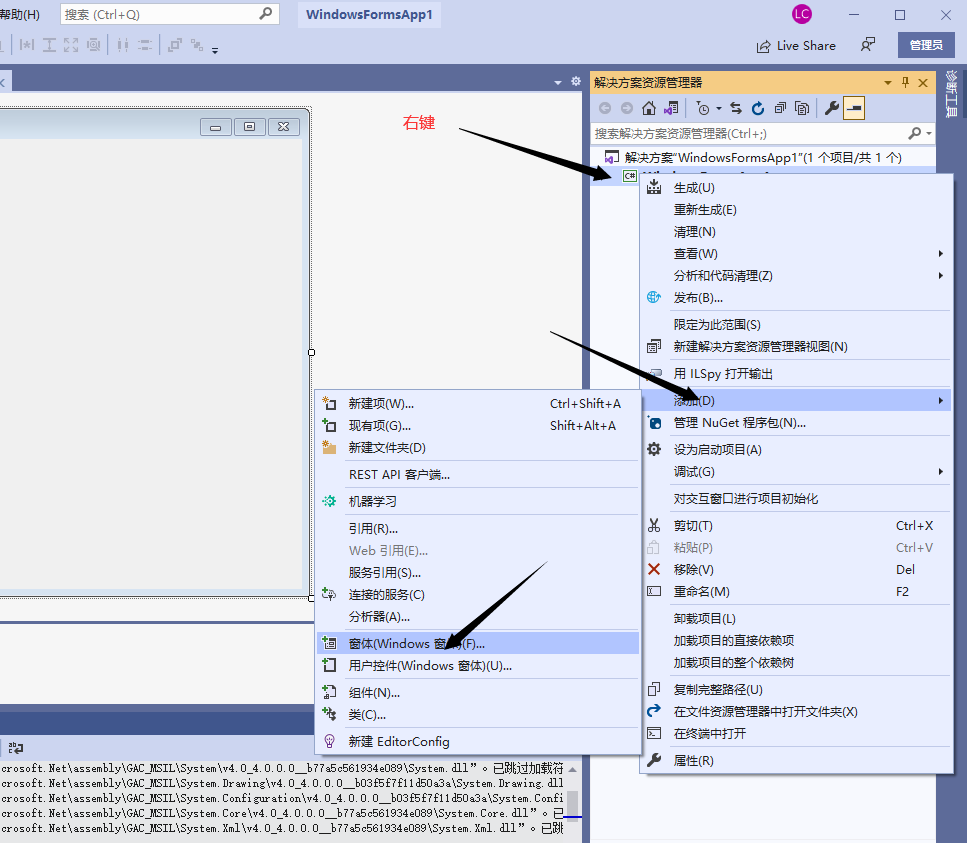
Task: Open pending changes filter clock icon
Action: 702,109
